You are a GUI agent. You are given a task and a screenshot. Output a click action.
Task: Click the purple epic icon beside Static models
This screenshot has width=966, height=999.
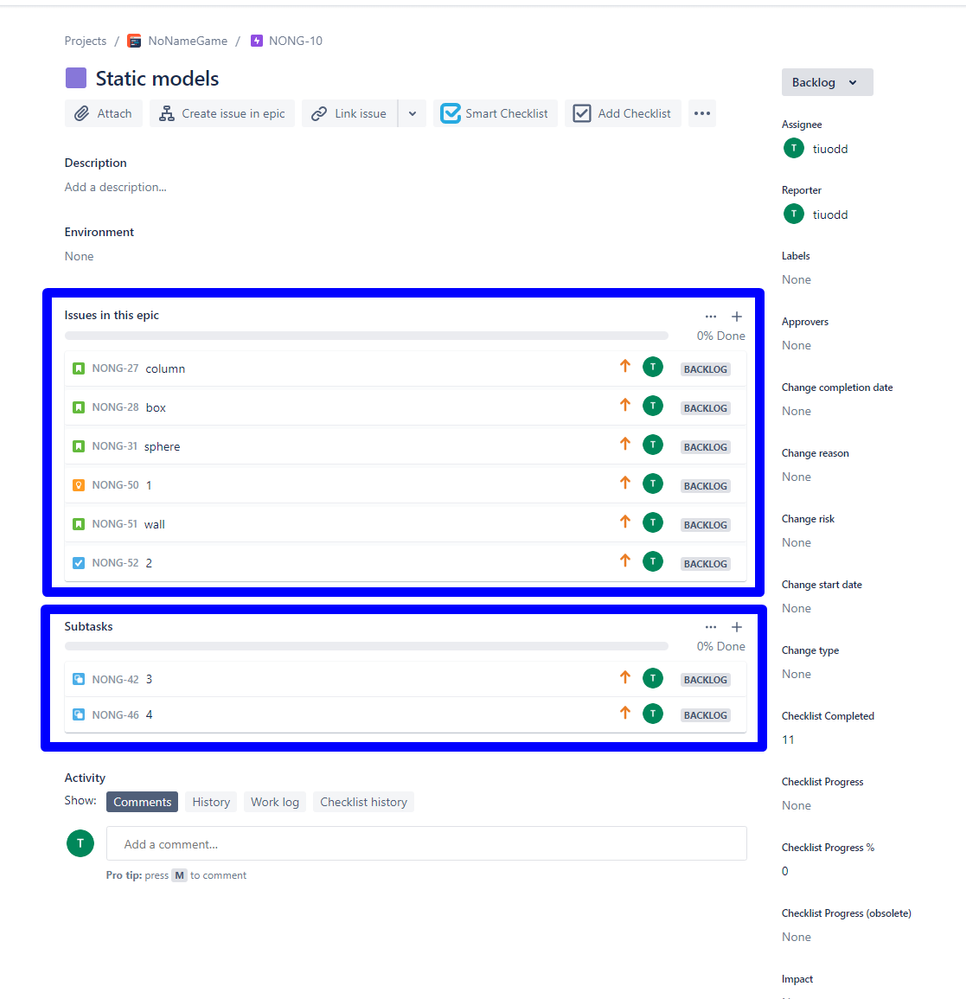[x=75, y=78]
